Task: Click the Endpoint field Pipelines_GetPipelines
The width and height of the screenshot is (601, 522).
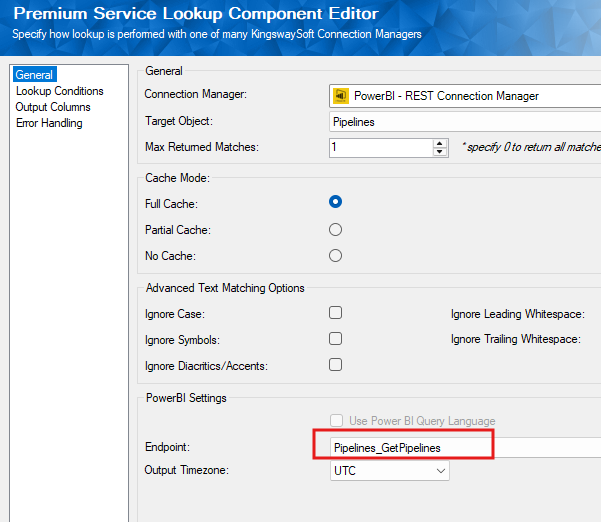Action: click(465, 447)
